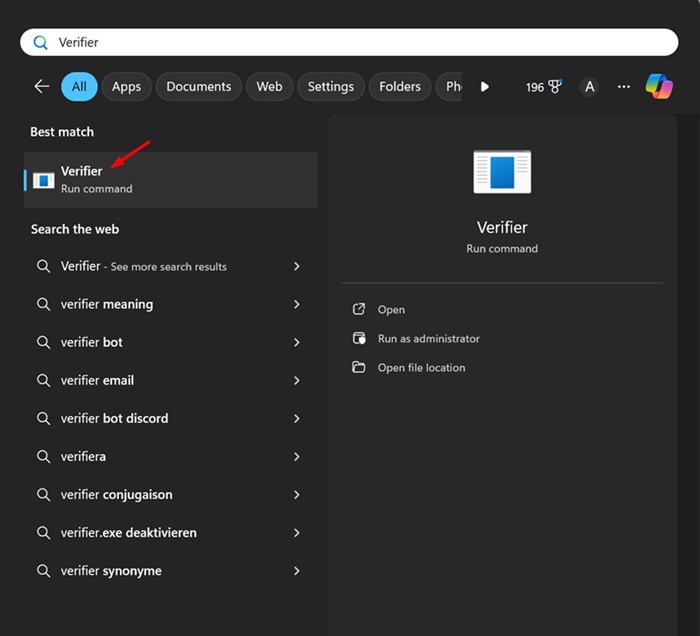Switch to the Settings filter tab

(330, 87)
